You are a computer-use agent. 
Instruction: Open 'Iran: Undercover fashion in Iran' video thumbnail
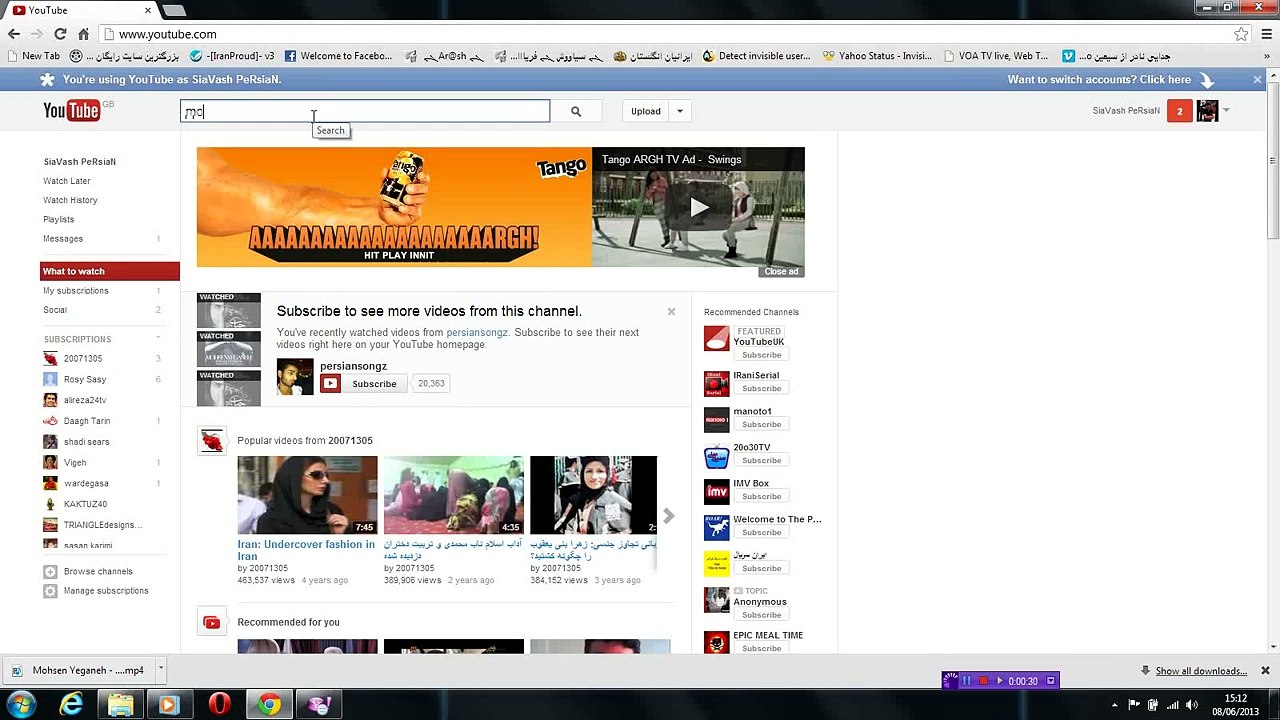point(307,495)
